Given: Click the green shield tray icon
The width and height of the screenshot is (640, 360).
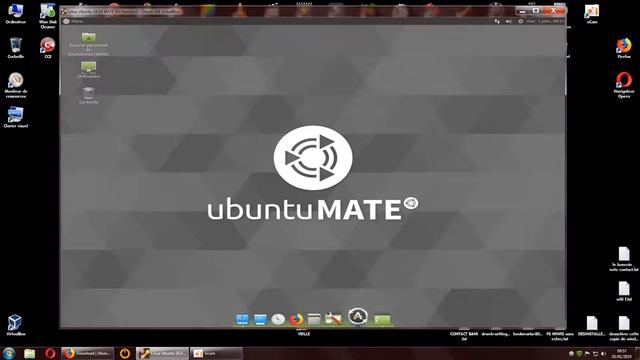Looking at the screenshot, I should pos(580,353).
